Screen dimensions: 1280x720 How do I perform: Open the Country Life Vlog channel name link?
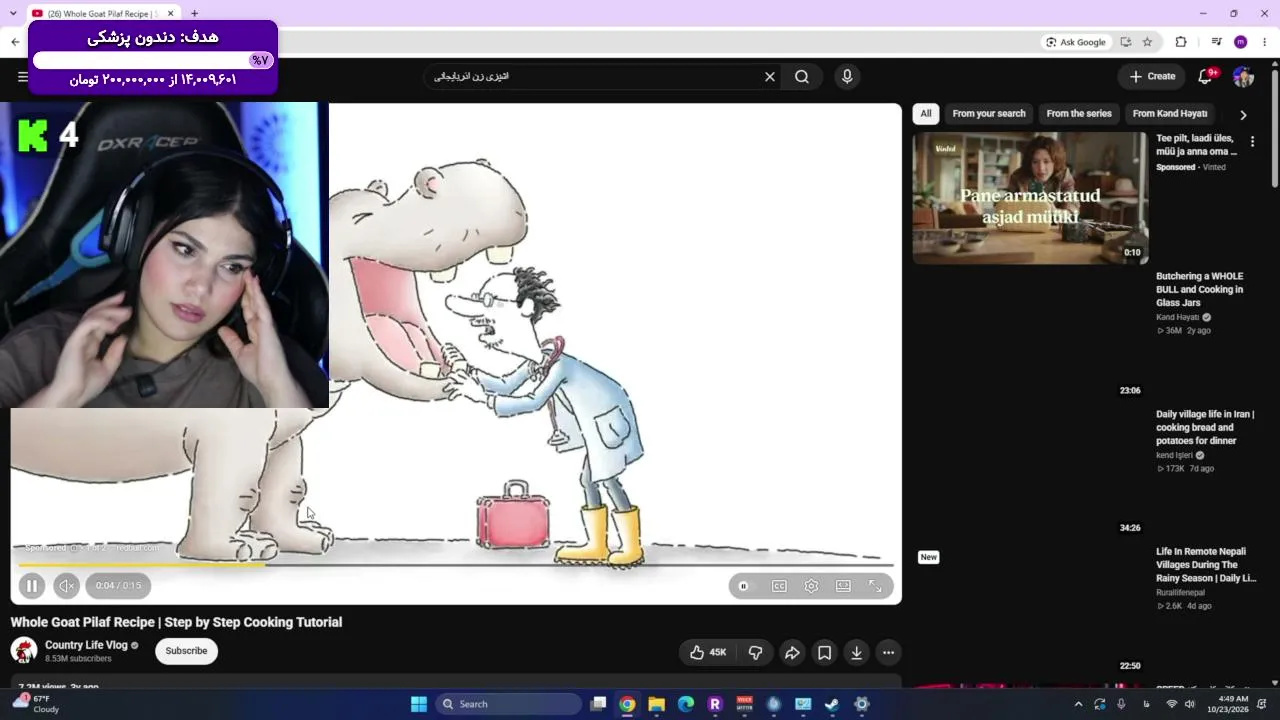(86, 645)
